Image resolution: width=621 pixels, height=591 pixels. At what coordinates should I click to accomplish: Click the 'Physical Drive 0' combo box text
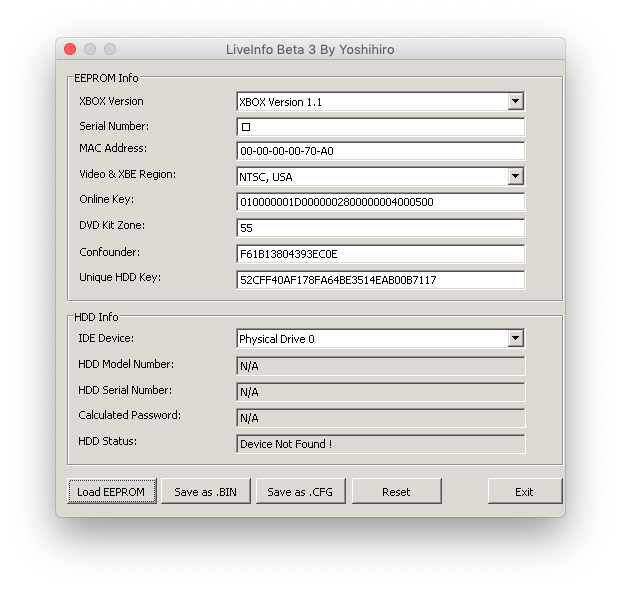click(276, 339)
